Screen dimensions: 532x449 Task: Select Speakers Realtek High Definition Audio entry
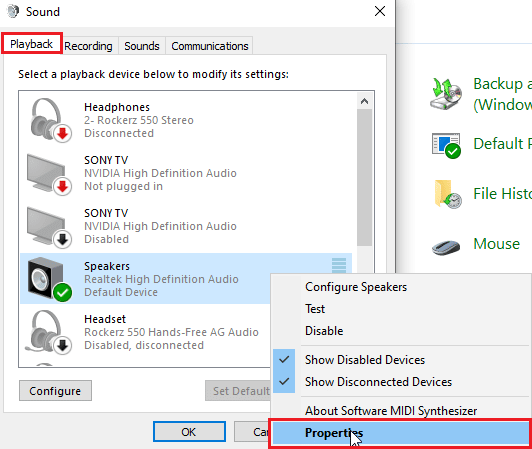186,279
